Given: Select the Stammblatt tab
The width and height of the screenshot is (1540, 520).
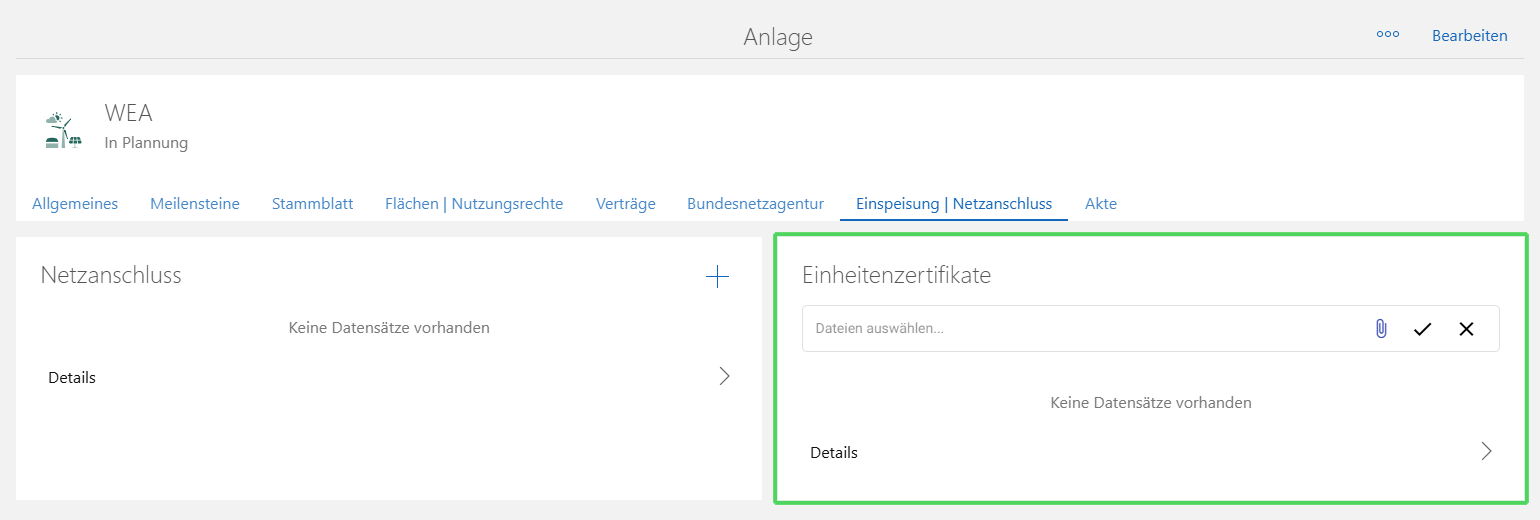Looking at the screenshot, I should [312, 204].
